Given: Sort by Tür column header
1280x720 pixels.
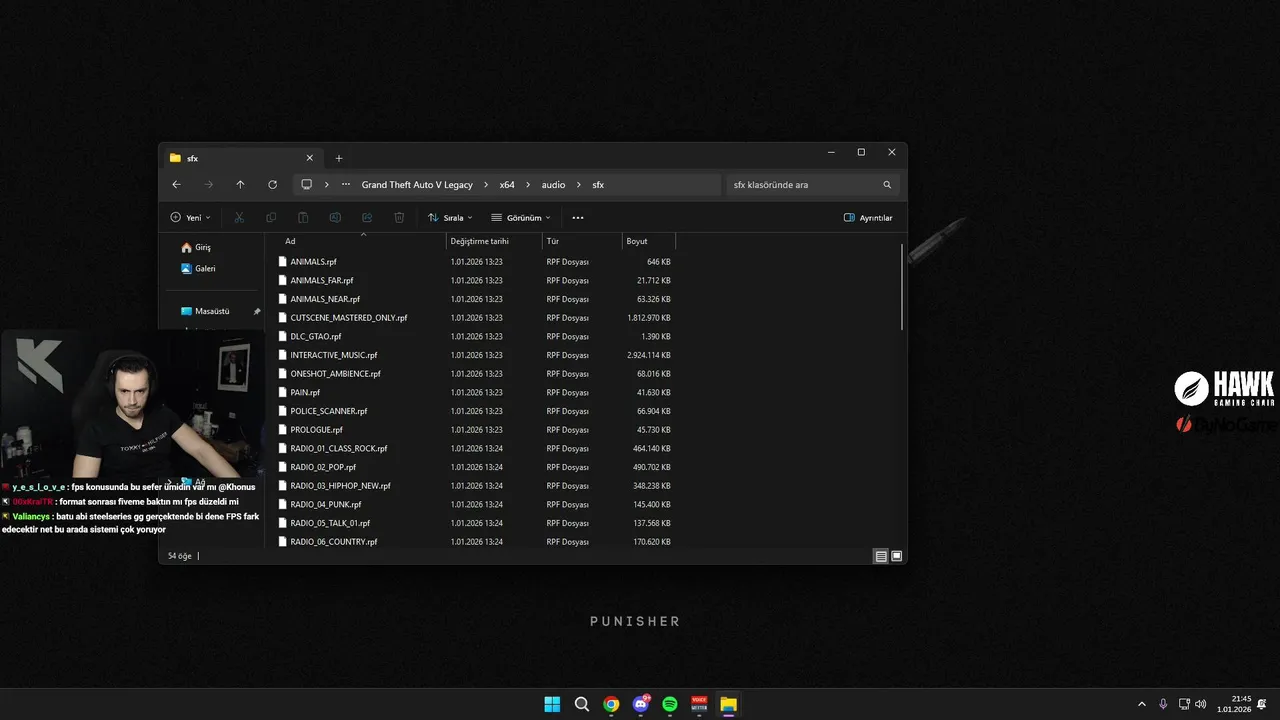Looking at the screenshot, I should point(582,241).
